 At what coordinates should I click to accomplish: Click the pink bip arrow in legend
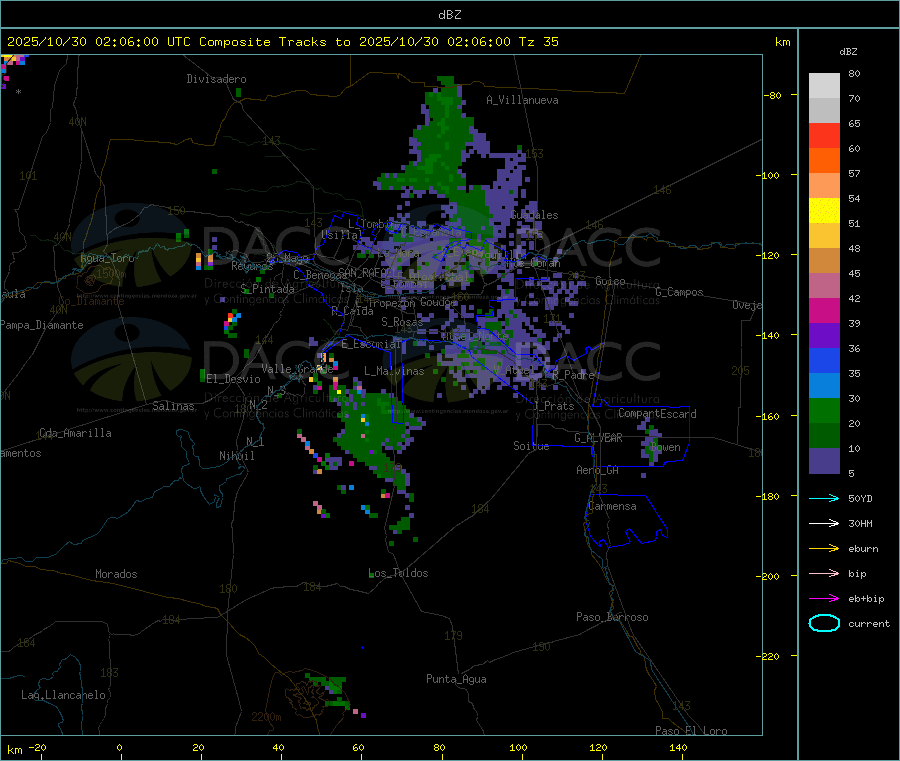point(824,573)
